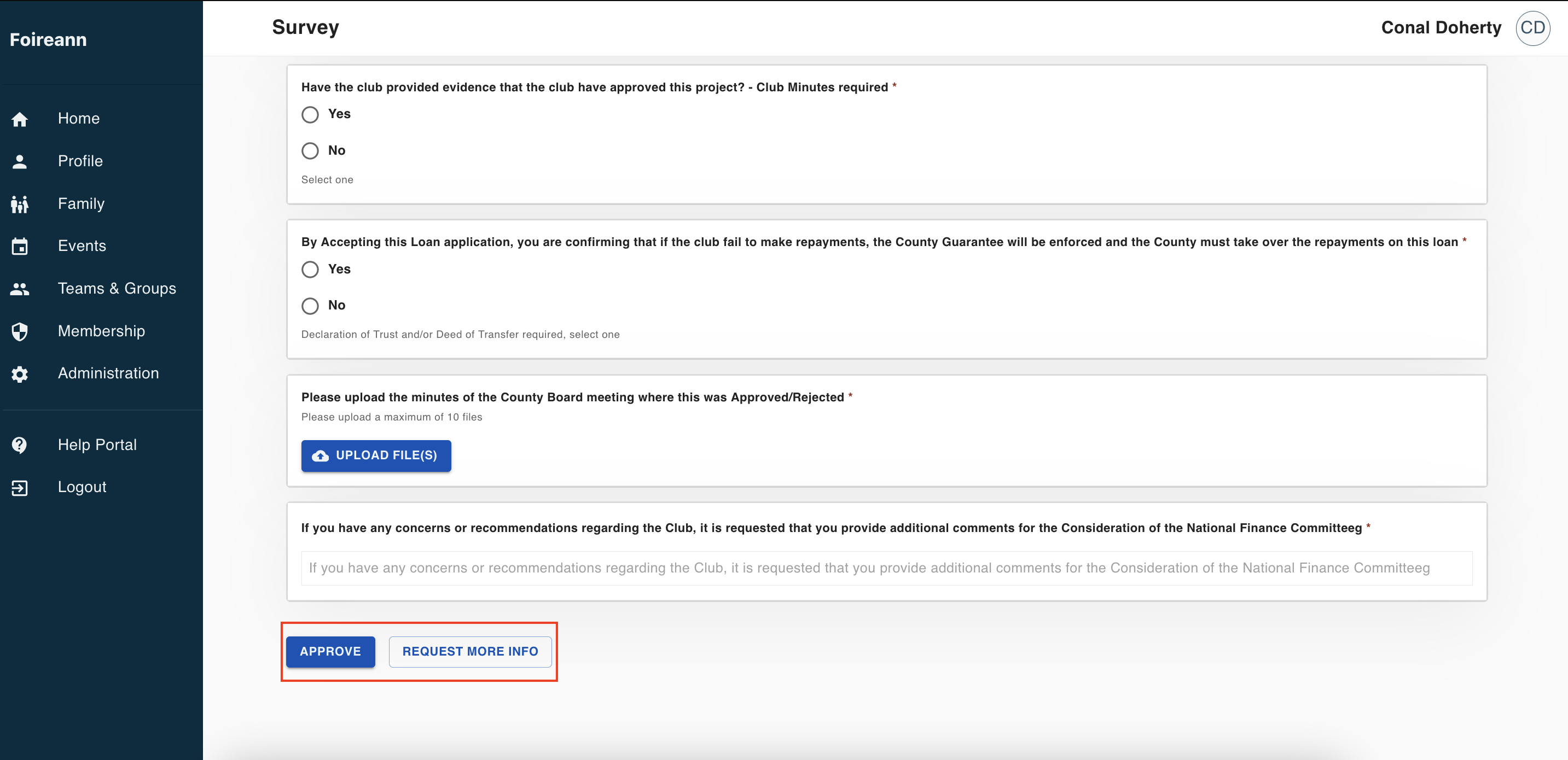Click the Conal Doherty user name

pos(1441,28)
